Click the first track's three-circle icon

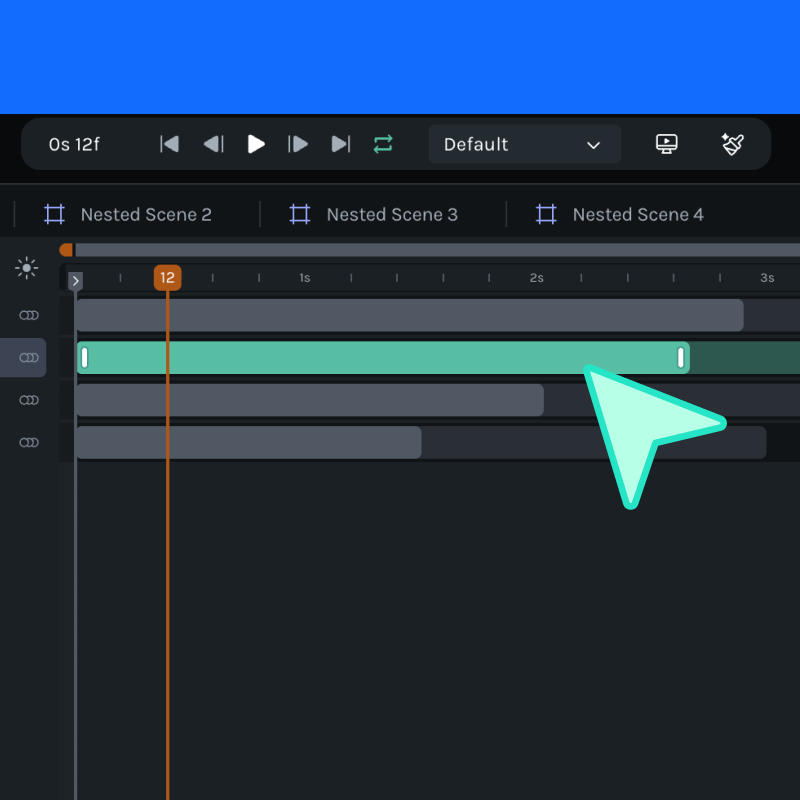click(29, 315)
